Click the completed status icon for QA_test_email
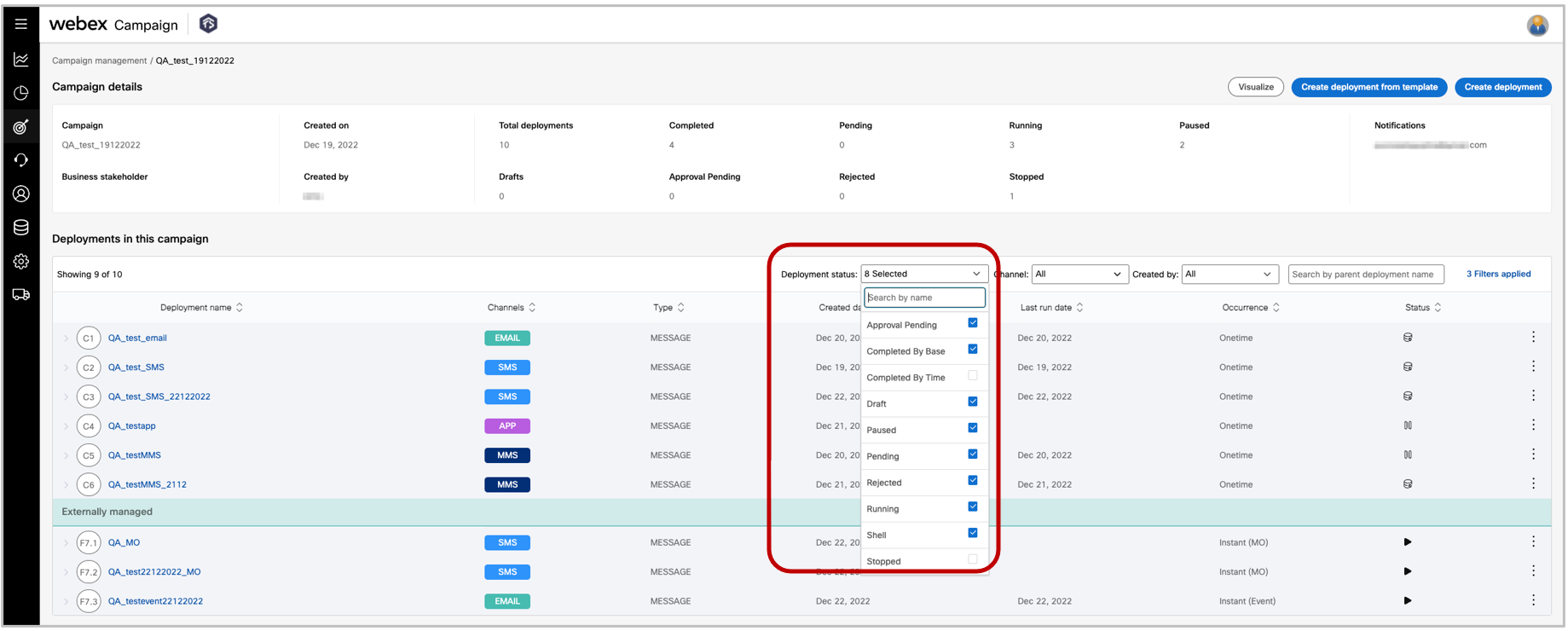 [1408, 338]
